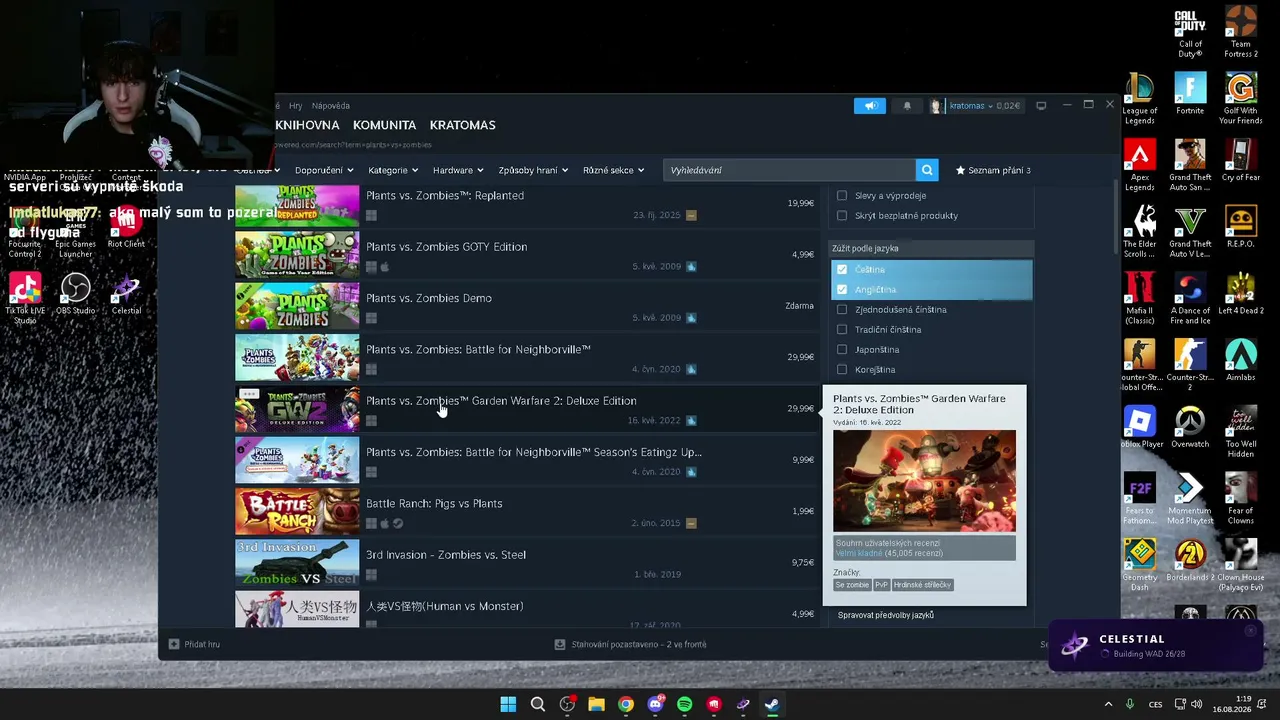Viewport: 1280px width, 720px height.
Task: Click the Fortnite desktop shortcut
Action: point(1190,95)
